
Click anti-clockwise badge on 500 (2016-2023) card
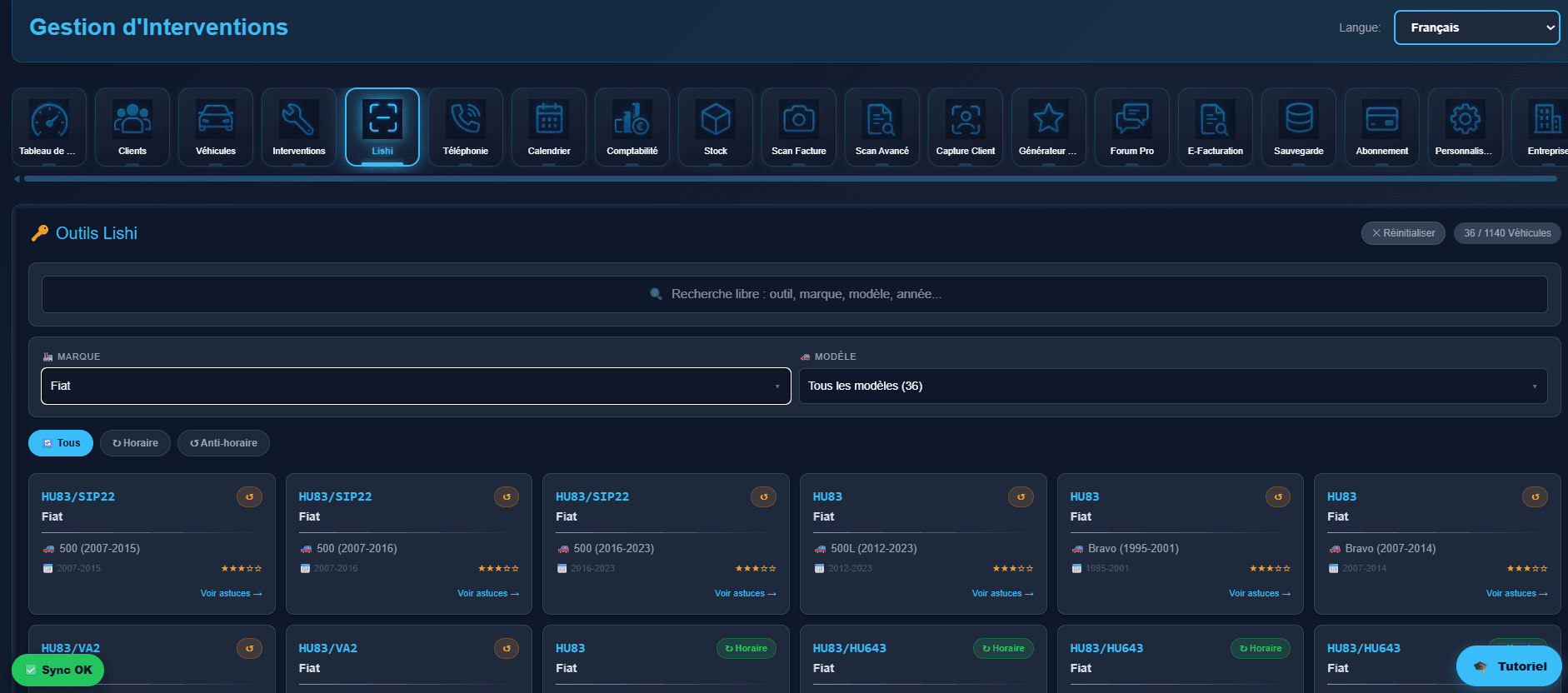point(764,497)
